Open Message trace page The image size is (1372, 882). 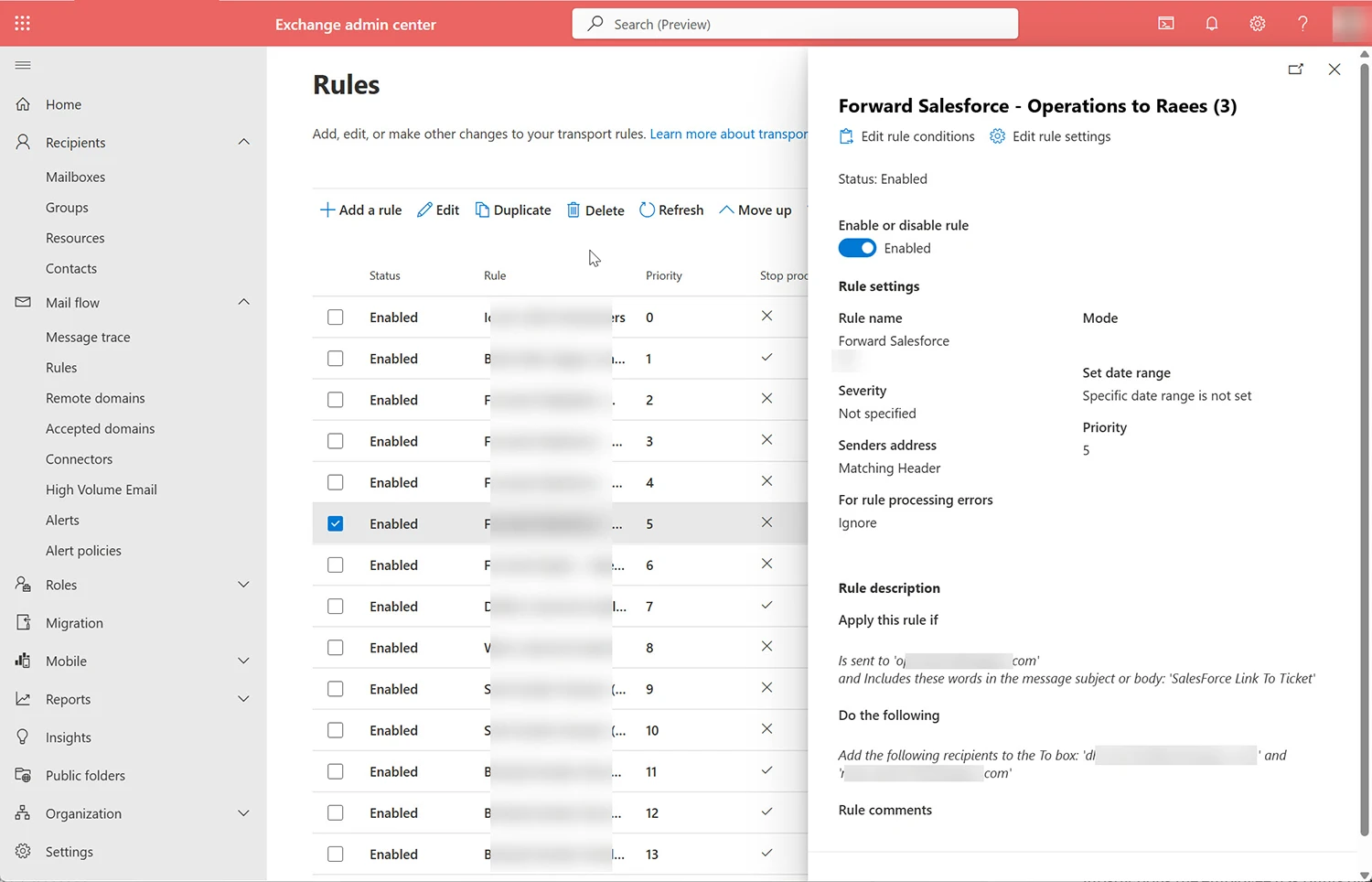point(88,337)
